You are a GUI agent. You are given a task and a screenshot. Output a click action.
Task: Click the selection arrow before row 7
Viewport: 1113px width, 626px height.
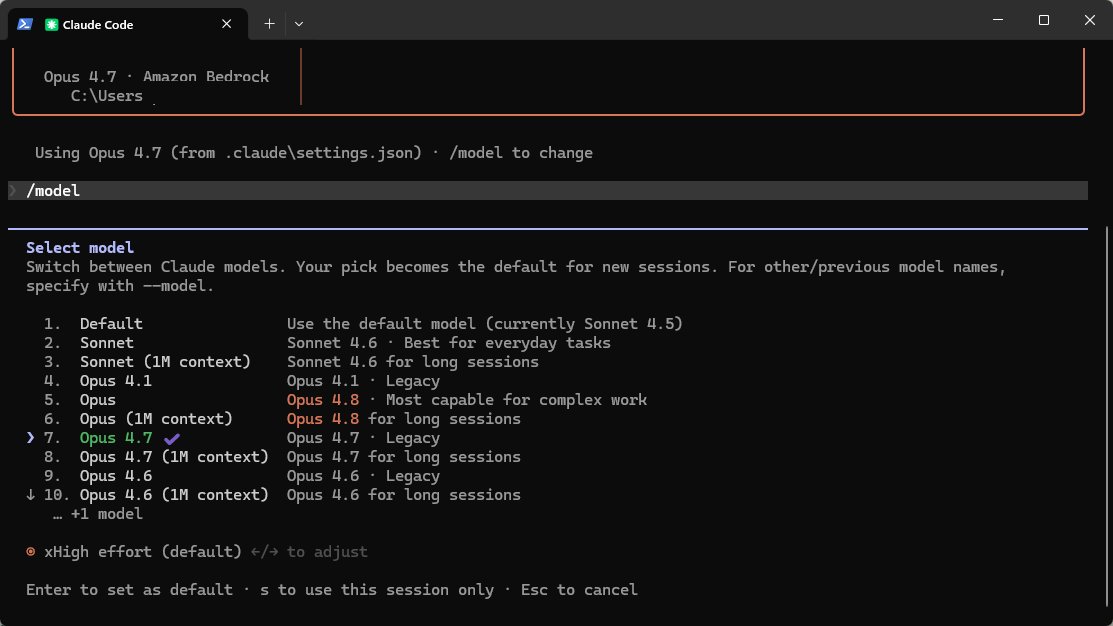point(30,438)
